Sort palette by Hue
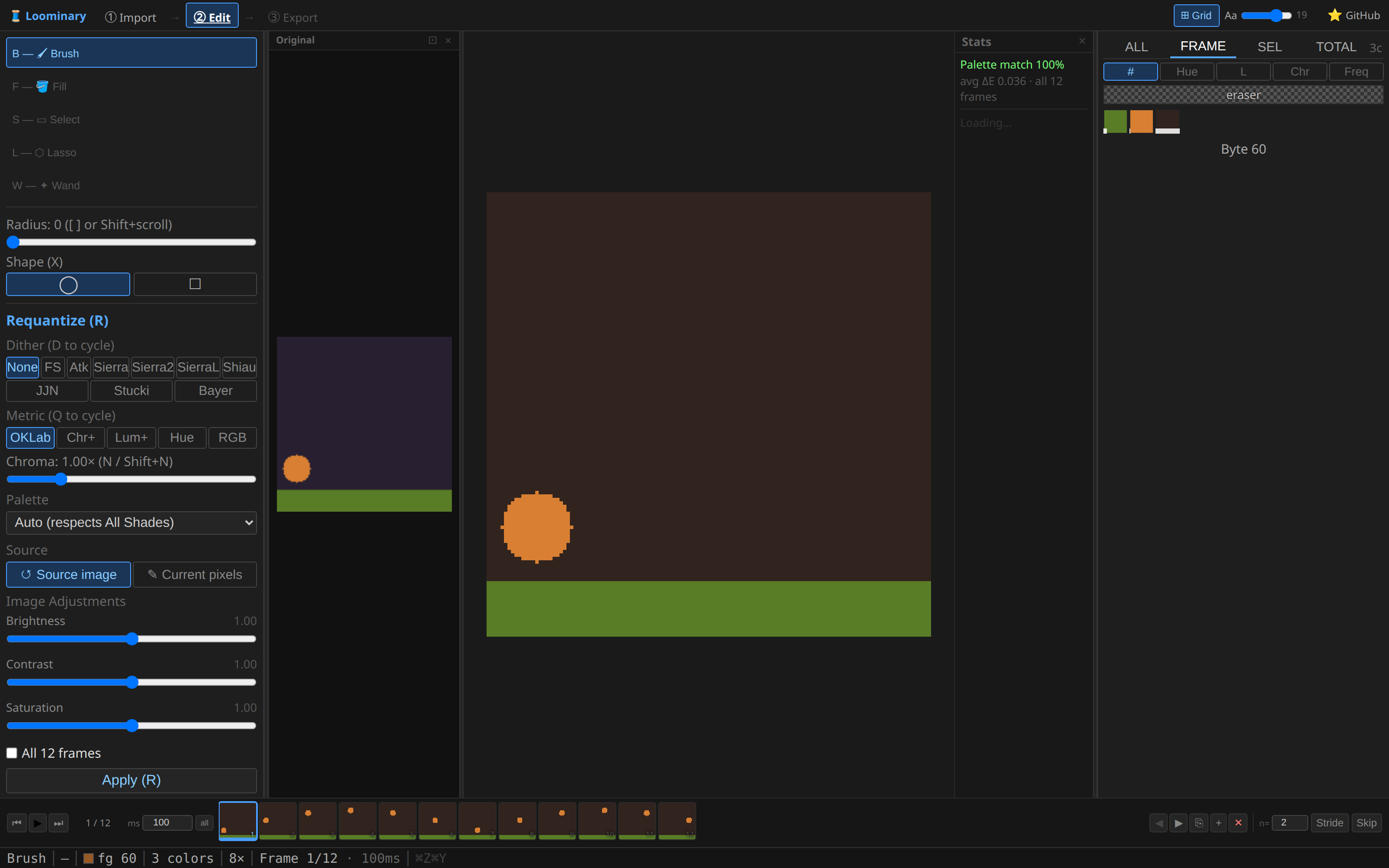Viewport: 1389px width, 868px height. (1186, 72)
